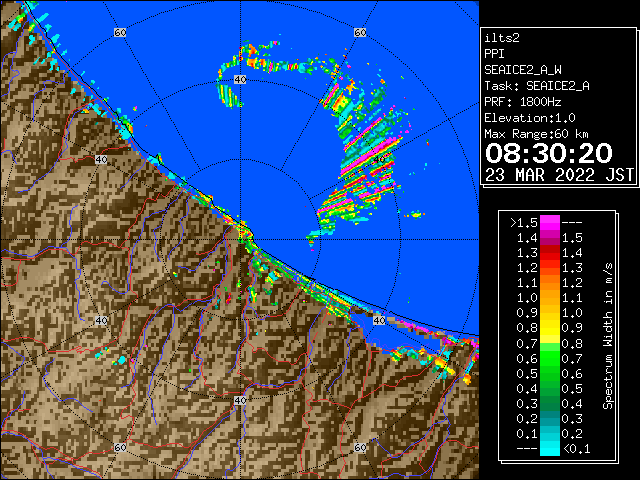Click the 'PRF: 1800Hz' value
The image size is (640, 480).
click(523, 102)
